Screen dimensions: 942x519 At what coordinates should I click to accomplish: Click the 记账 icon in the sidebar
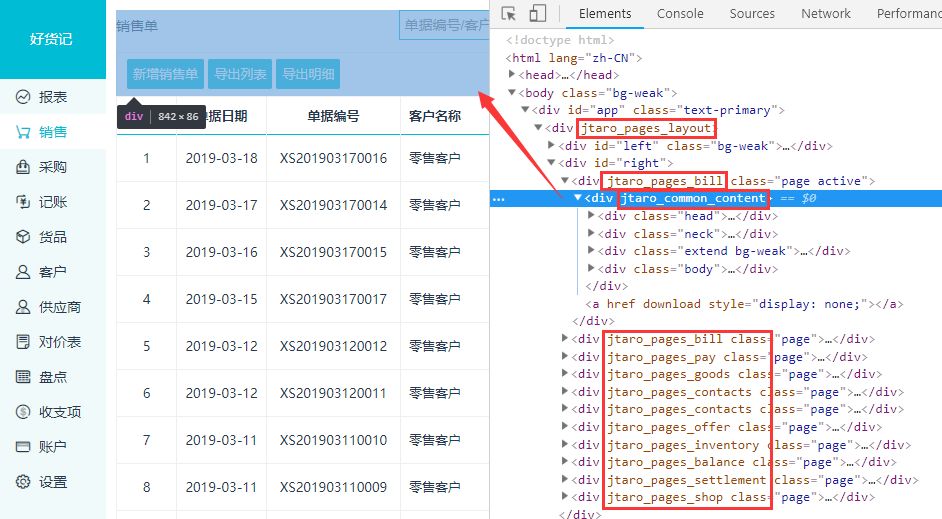[x=23, y=202]
